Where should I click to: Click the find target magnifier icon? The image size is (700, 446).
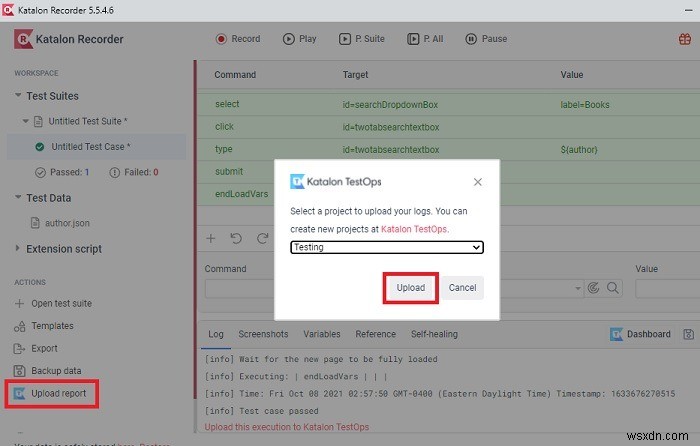coord(613,288)
